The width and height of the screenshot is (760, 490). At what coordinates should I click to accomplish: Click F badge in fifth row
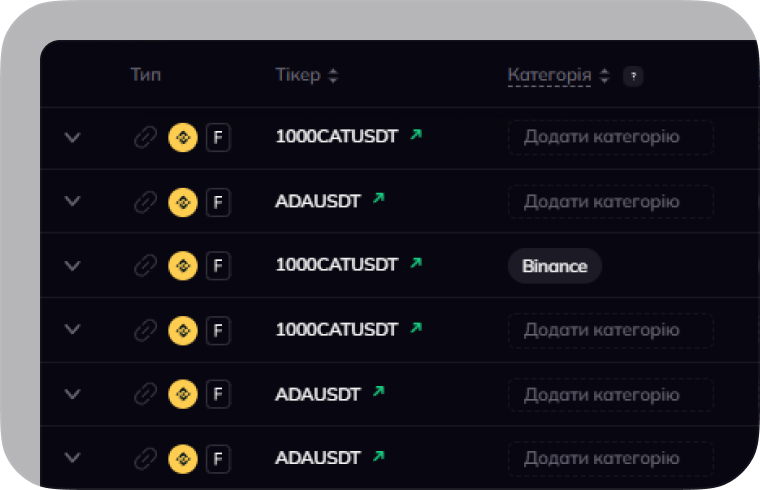(x=218, y=394)
